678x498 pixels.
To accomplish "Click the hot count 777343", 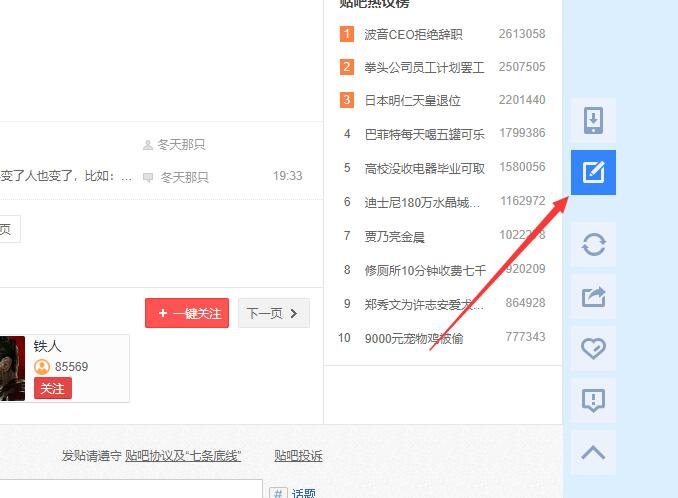I will point(525,337).
